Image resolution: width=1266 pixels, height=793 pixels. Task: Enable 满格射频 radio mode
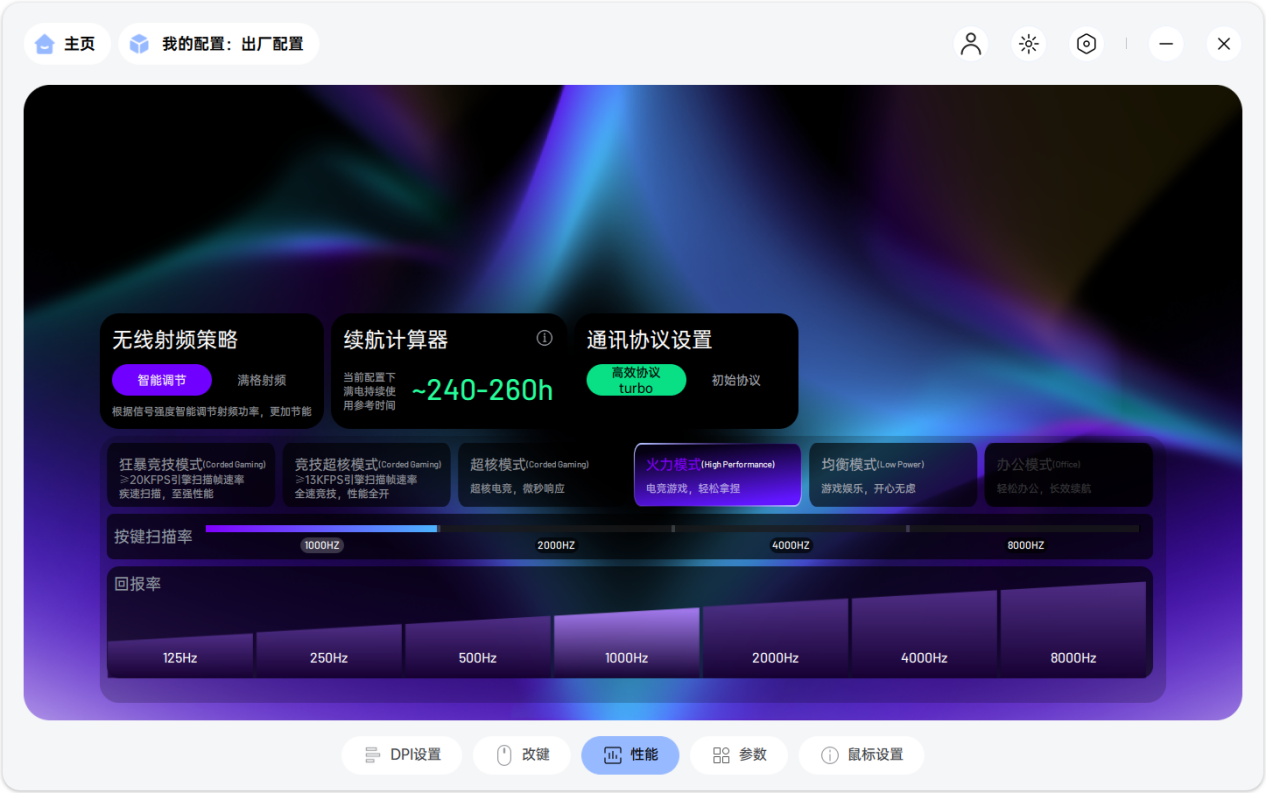coord(263,380)
